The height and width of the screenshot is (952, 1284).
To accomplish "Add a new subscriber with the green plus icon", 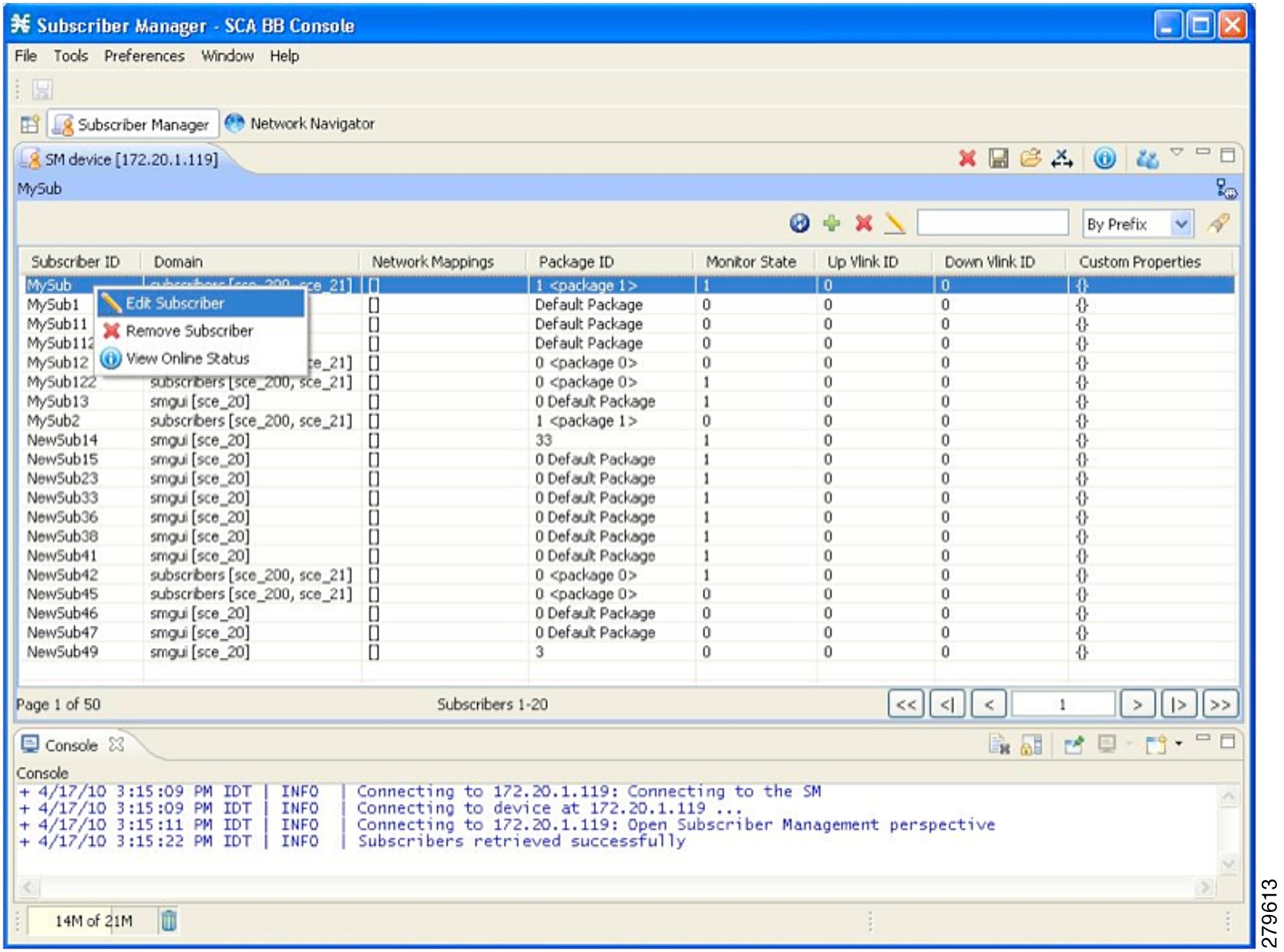I will point(831,224).
